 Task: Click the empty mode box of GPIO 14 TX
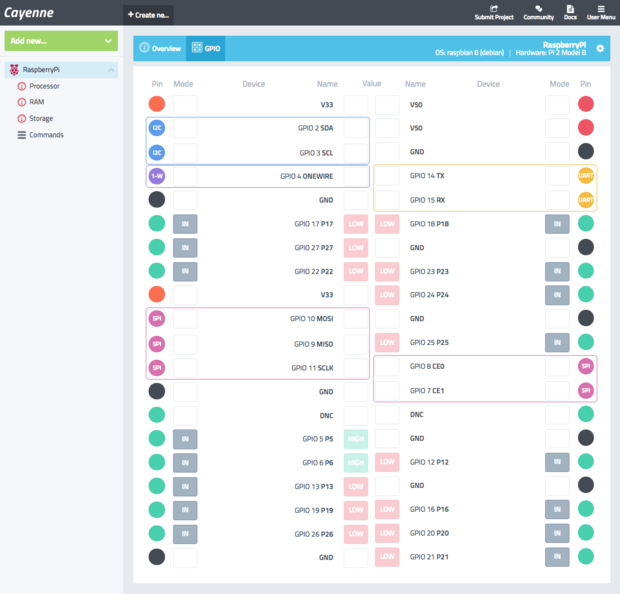[557, 176]
